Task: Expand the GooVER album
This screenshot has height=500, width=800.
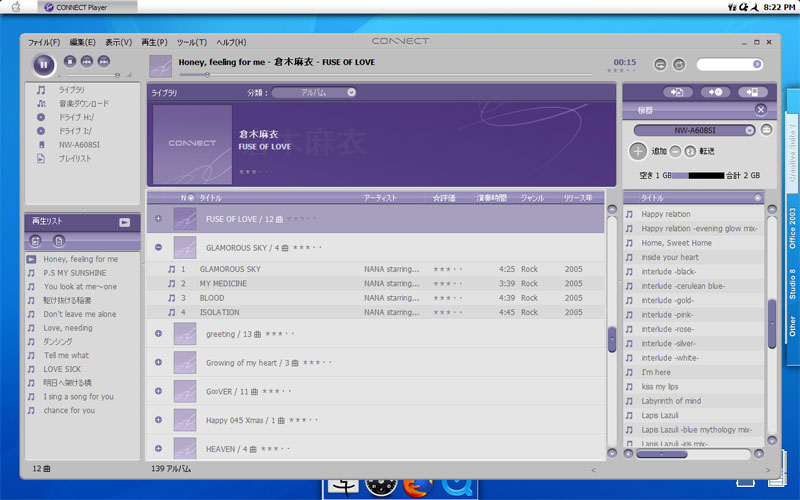Action: pyautogui.click(x=158, y=391)
